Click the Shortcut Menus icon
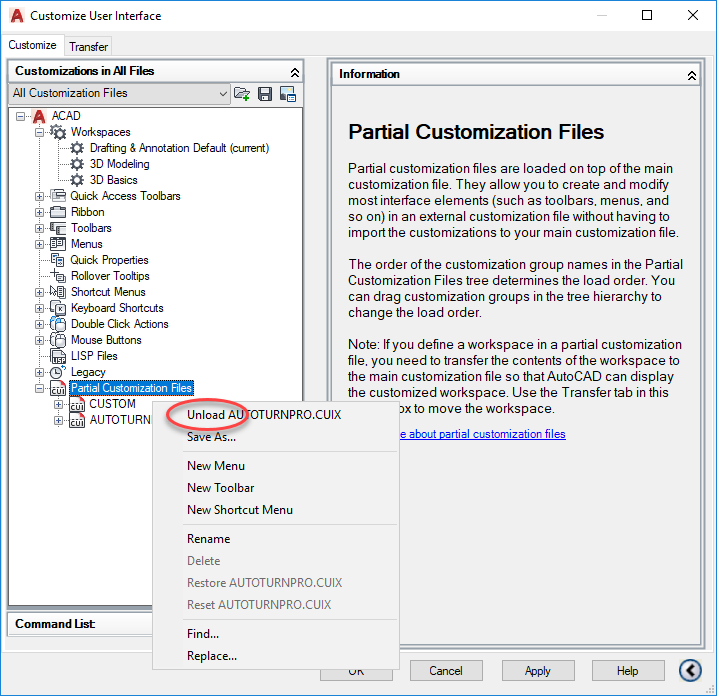The height and width of the screenshot is (696, 717). (x=58, y=292)
